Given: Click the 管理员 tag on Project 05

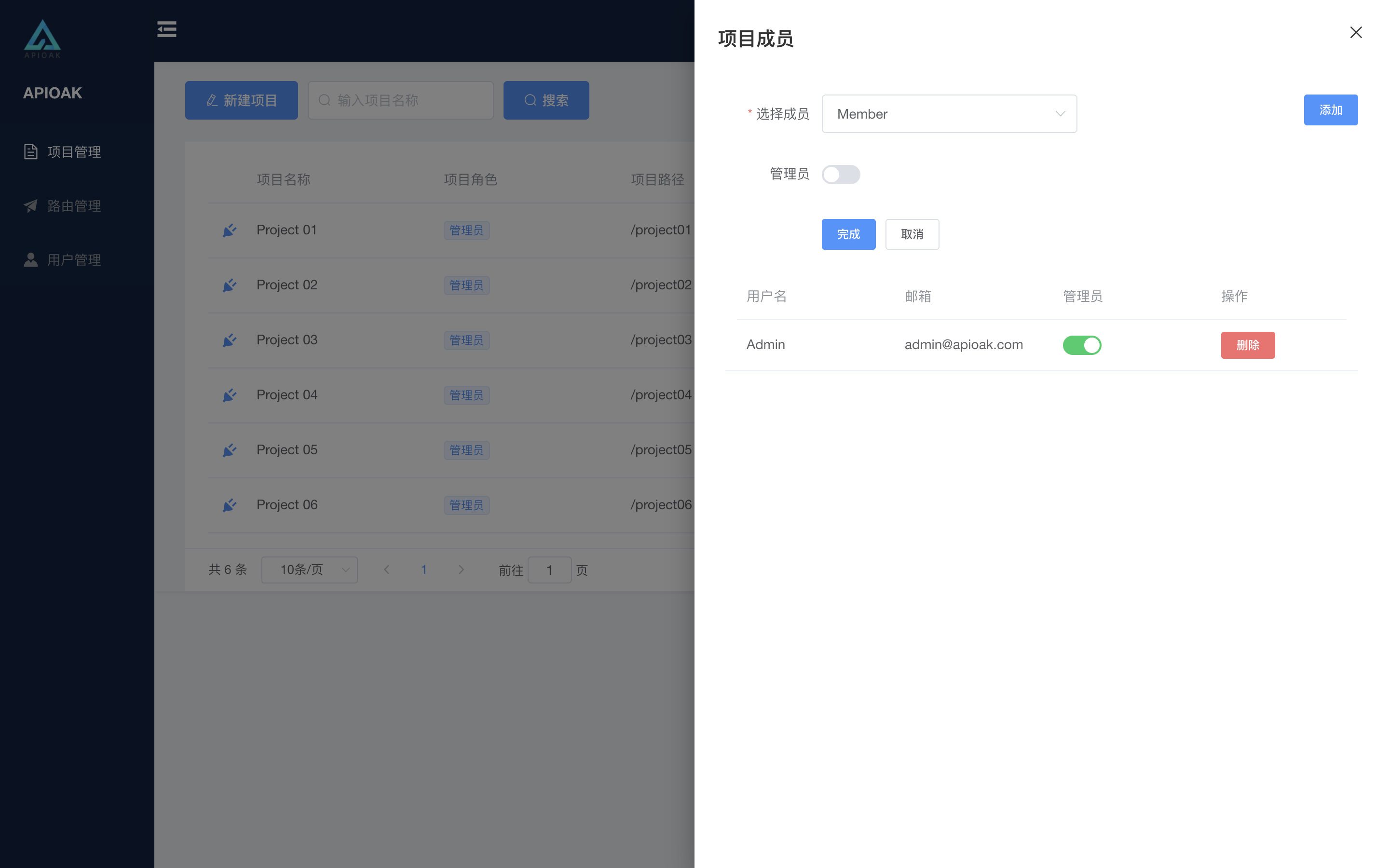Looking at the screenshot, I should (466, 450).
